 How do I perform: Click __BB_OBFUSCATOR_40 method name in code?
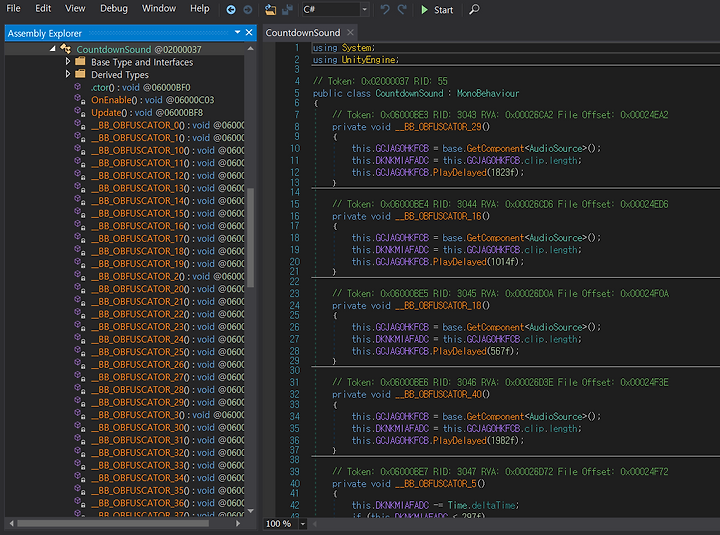click(438, 394)
